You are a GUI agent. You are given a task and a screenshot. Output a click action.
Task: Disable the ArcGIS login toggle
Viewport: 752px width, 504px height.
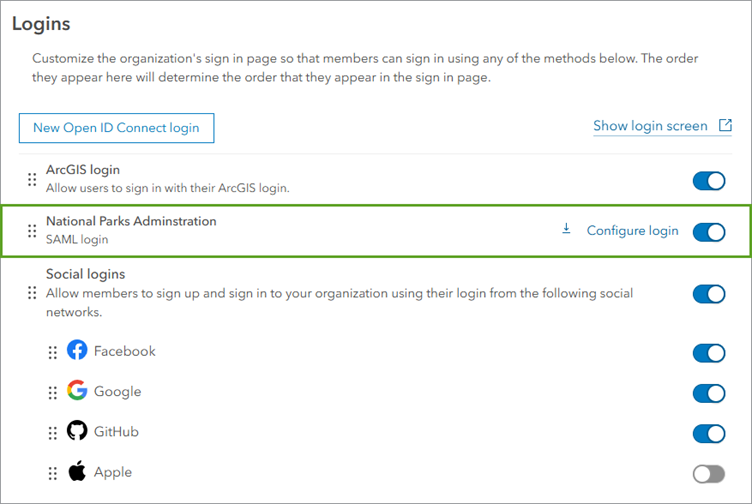[x=708, y=181]
